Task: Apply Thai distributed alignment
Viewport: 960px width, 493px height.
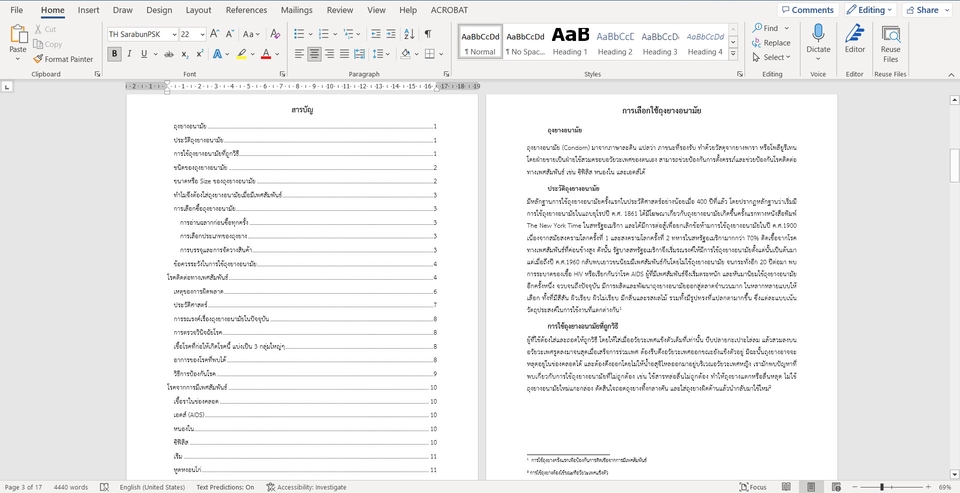Action: 359,55
